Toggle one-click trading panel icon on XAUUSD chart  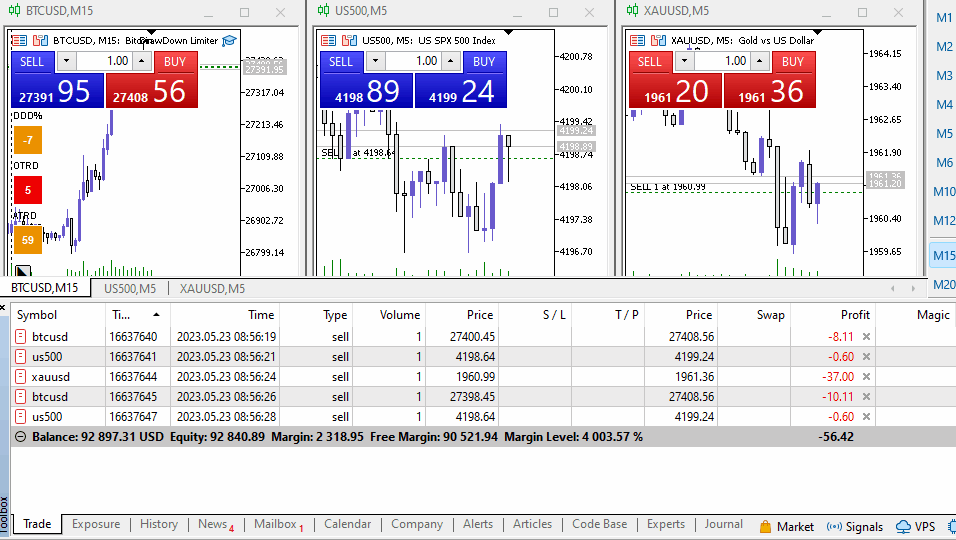click(637, 40)
